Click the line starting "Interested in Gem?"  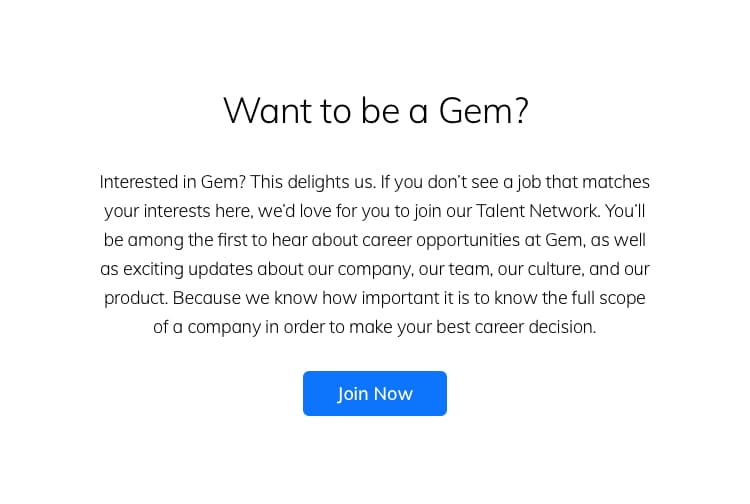[x=375, y=182]
